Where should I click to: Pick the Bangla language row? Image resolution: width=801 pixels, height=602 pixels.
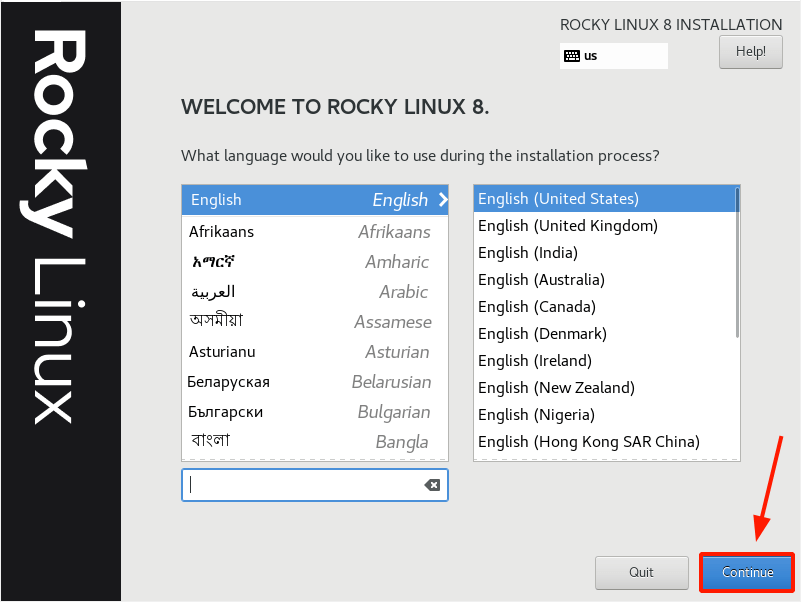tap(315, 442)
